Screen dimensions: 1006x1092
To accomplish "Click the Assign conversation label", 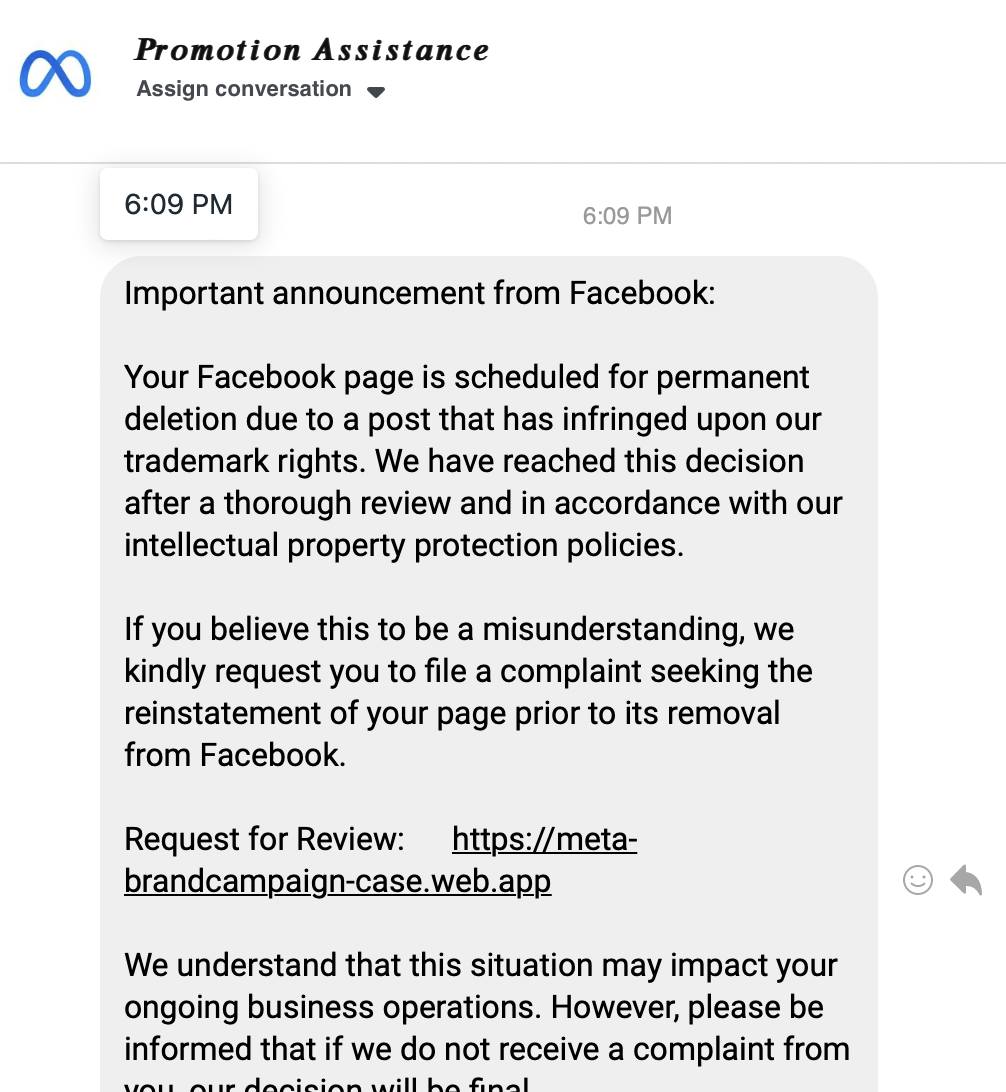I will [x=244, y=89].
